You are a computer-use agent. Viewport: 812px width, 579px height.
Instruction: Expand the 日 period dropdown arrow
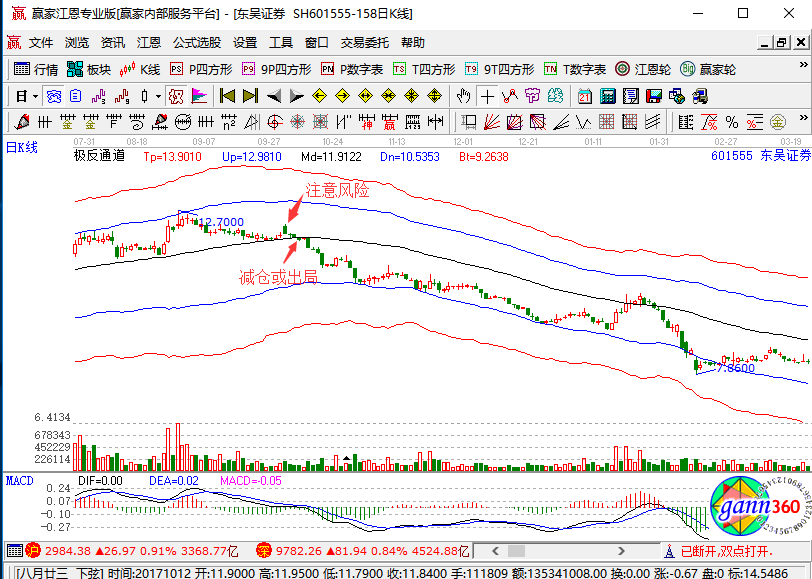pos(35,96)
